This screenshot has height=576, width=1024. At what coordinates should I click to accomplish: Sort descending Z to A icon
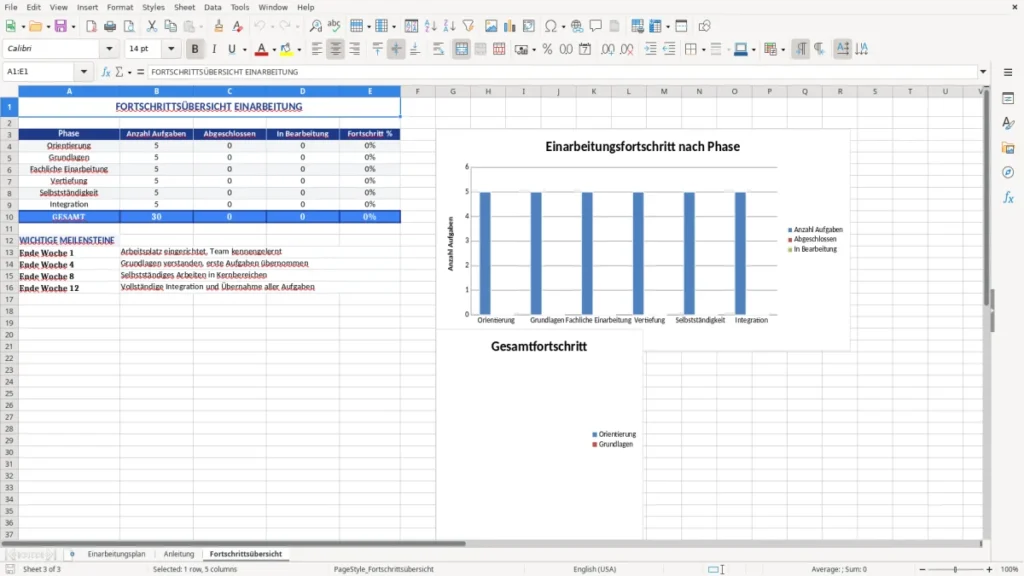coord(449,26)
